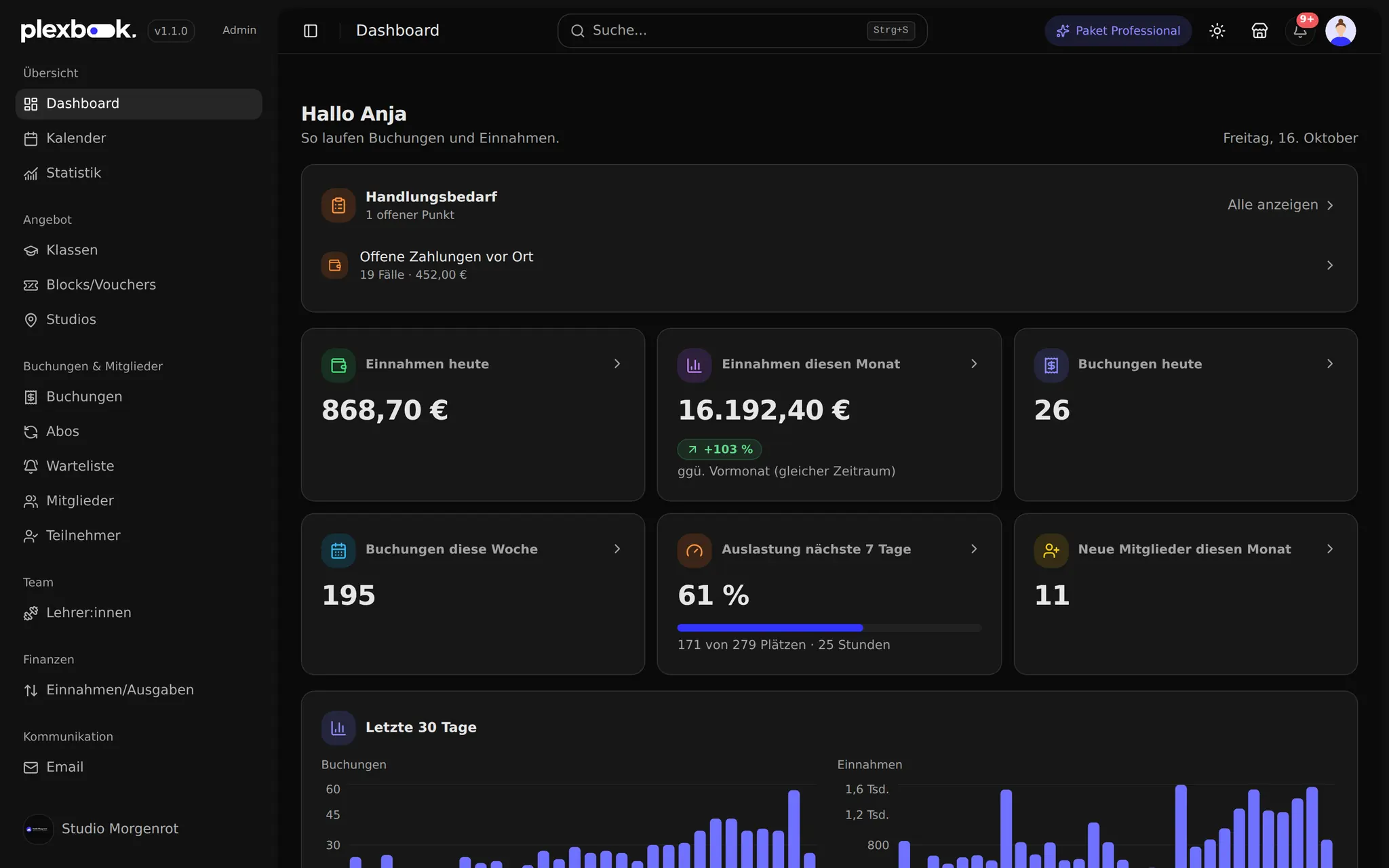Open Buchungen diese Woche card chevron
This screenshot has height=868, width=1389.
tap(617, 549)
